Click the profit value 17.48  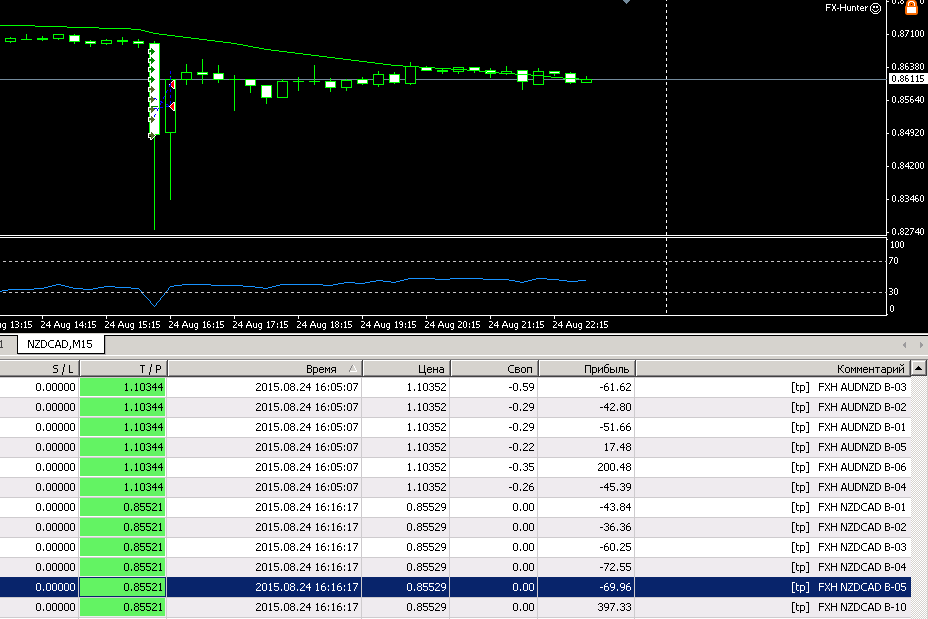pyautogui.click(x=617, y=447)
